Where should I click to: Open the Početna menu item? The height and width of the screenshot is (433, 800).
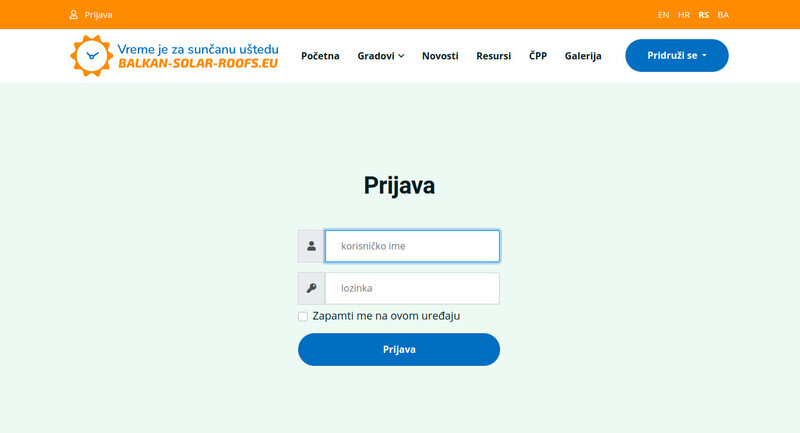pos(320,56)
